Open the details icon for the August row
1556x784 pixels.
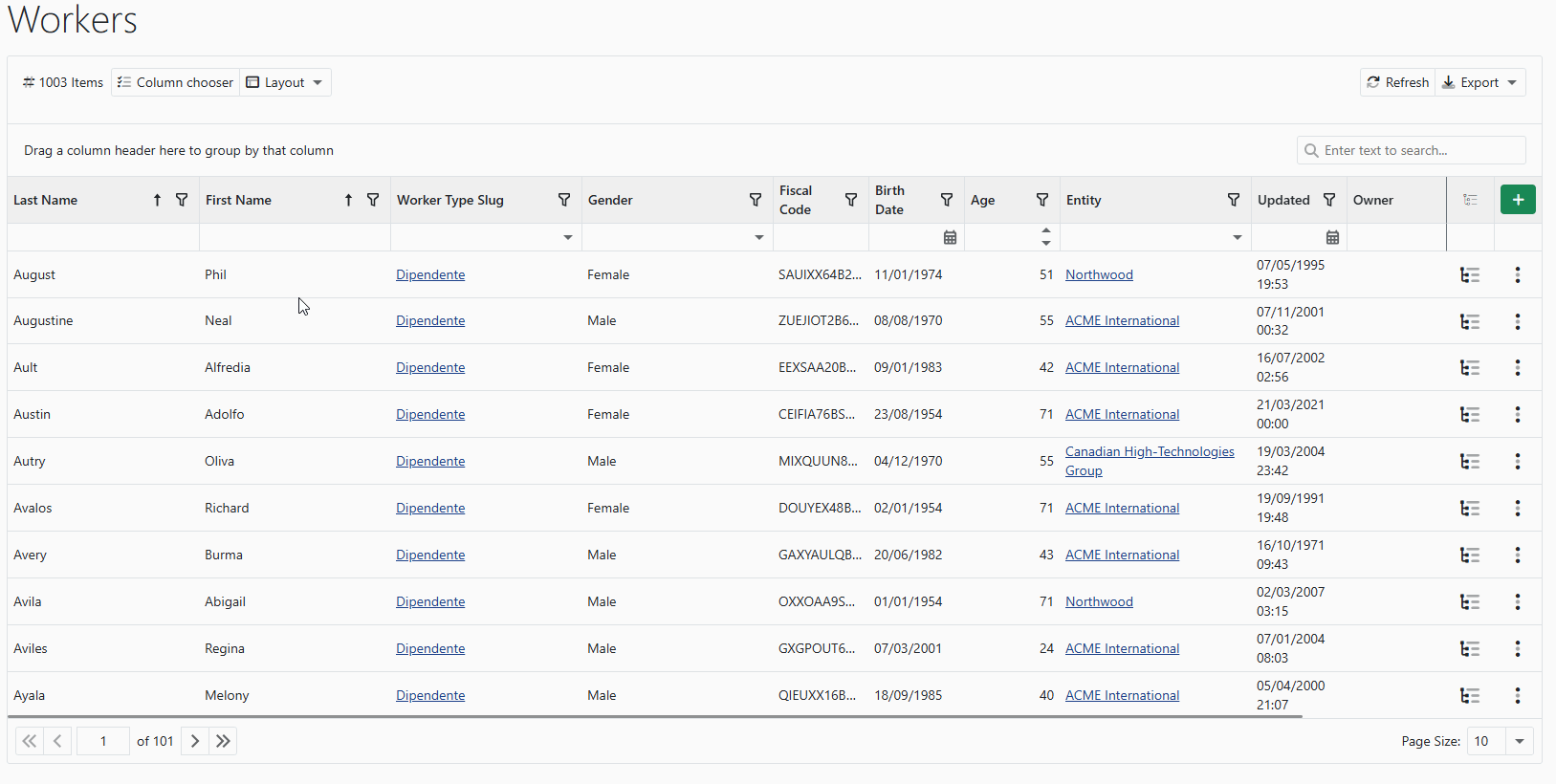1470,275
